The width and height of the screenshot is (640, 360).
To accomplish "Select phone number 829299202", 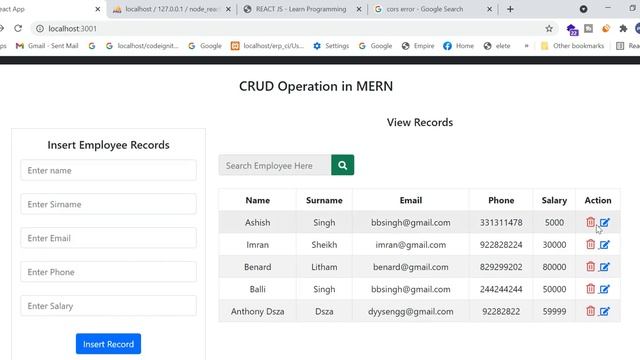I will (x=501, y=267).
